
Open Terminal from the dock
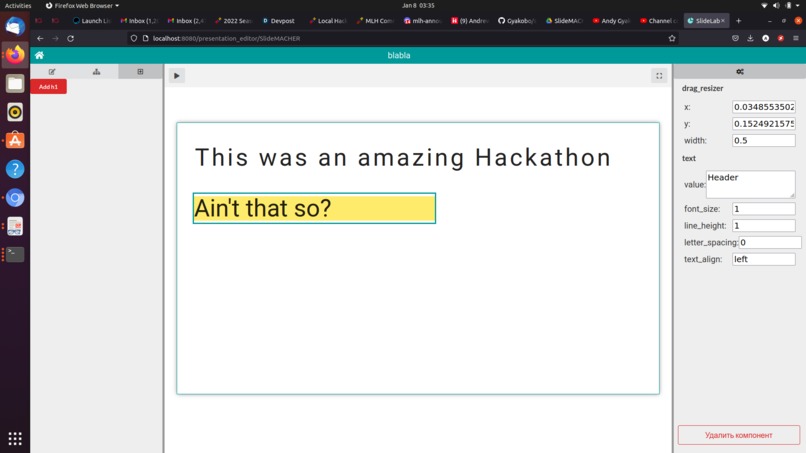pos(15,255)
